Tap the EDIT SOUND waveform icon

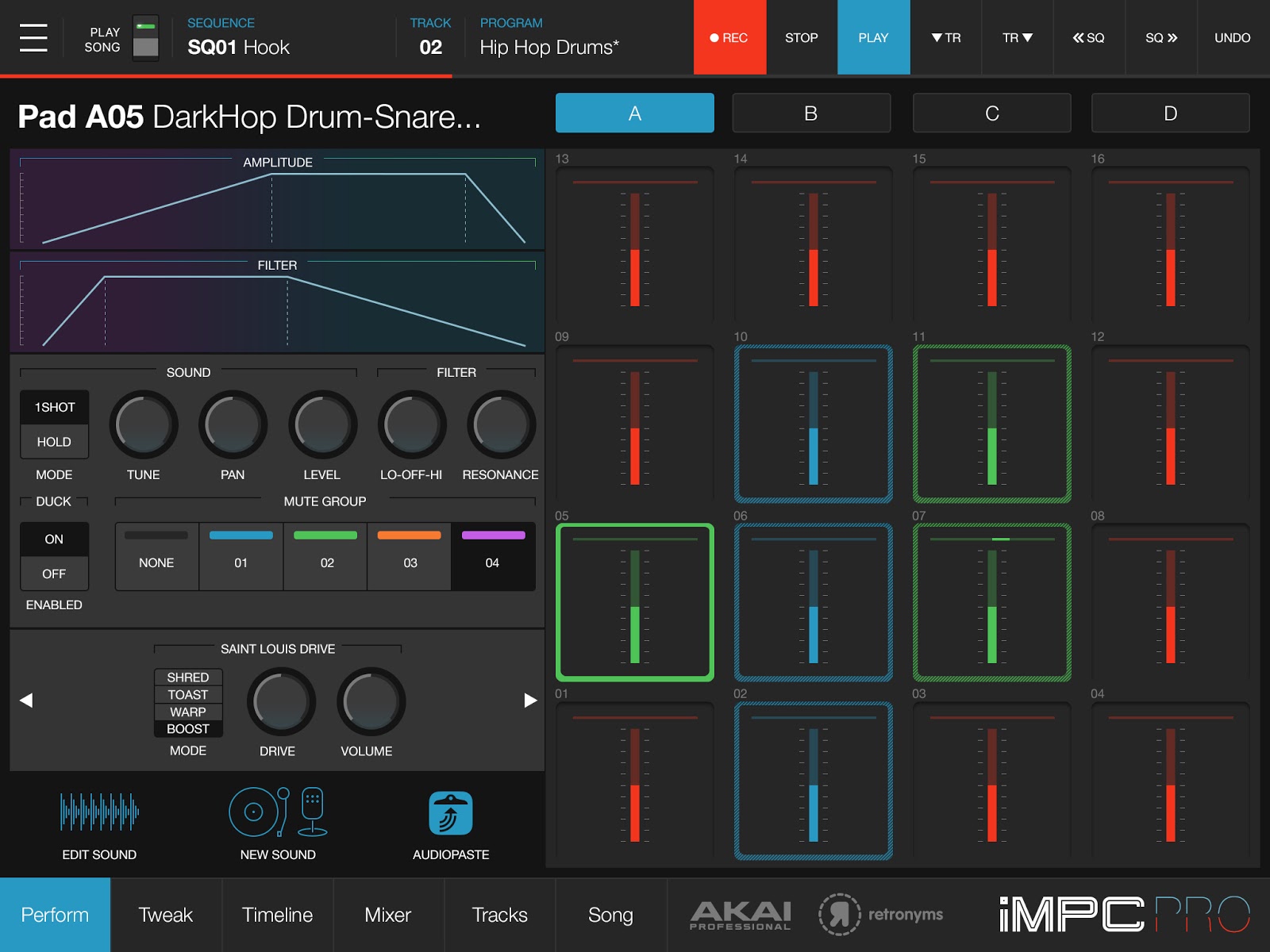point(98,813)
